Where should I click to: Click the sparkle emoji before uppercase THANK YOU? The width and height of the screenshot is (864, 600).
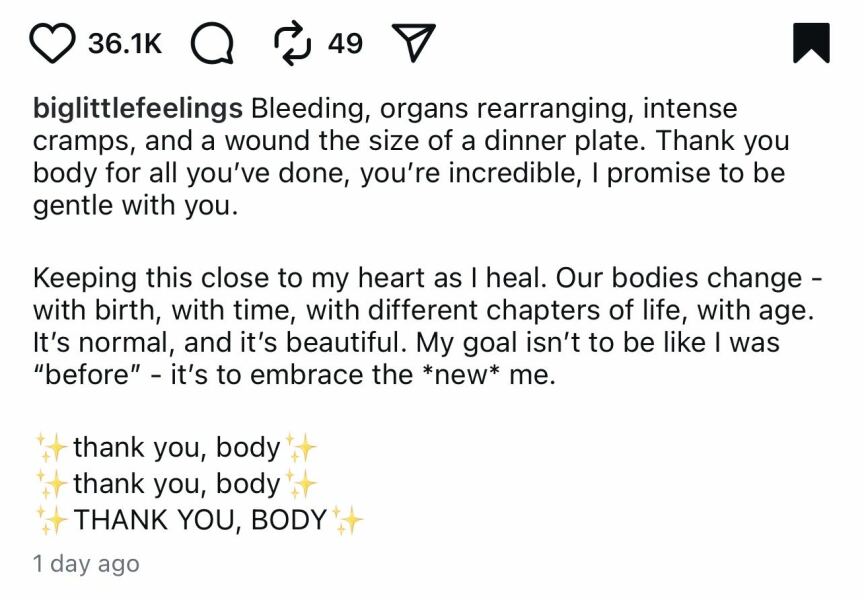click(50, 520)
